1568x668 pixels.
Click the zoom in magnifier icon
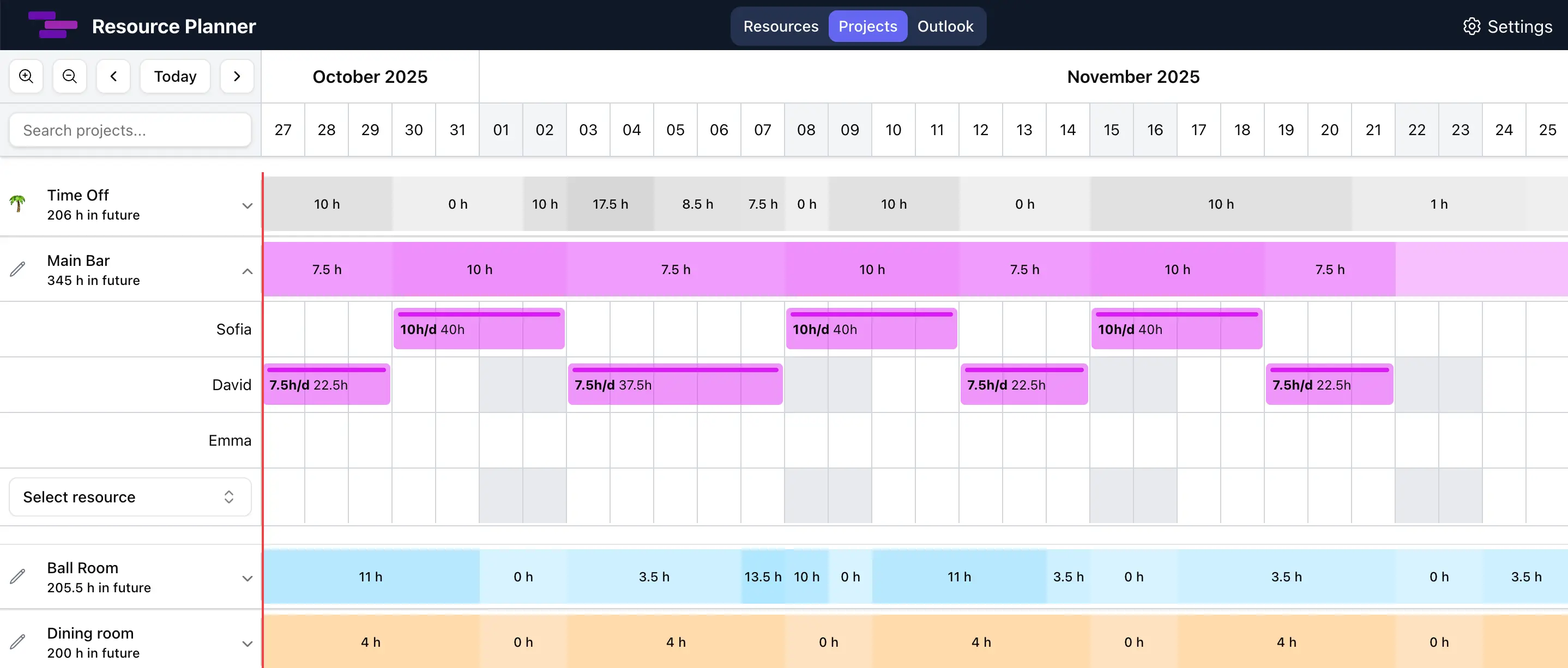click(x=26, y=76)
